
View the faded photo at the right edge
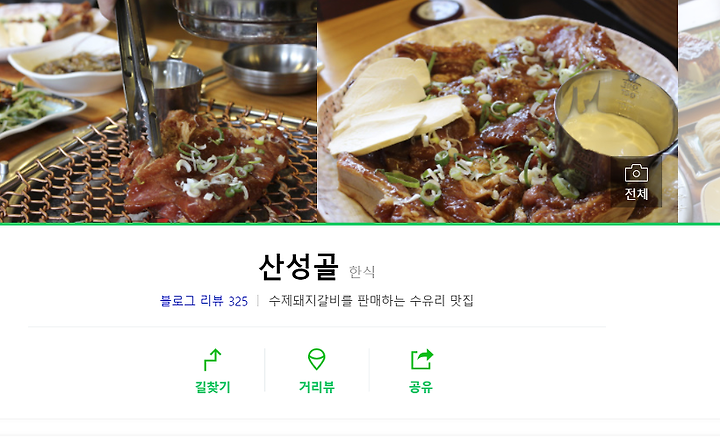[x=699, y=111]
